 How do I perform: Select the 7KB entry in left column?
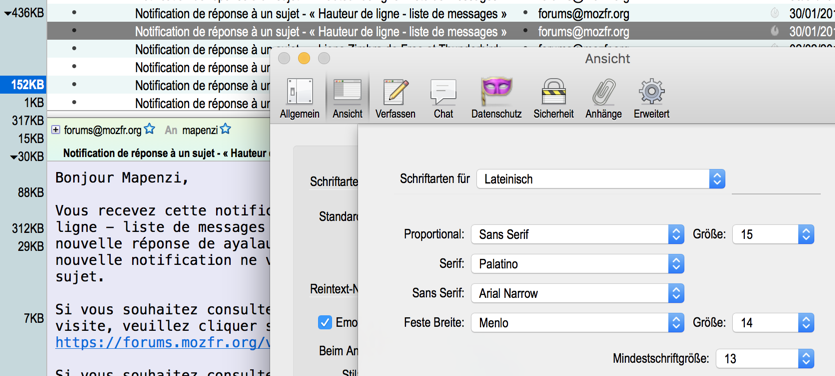click(34, 318)
